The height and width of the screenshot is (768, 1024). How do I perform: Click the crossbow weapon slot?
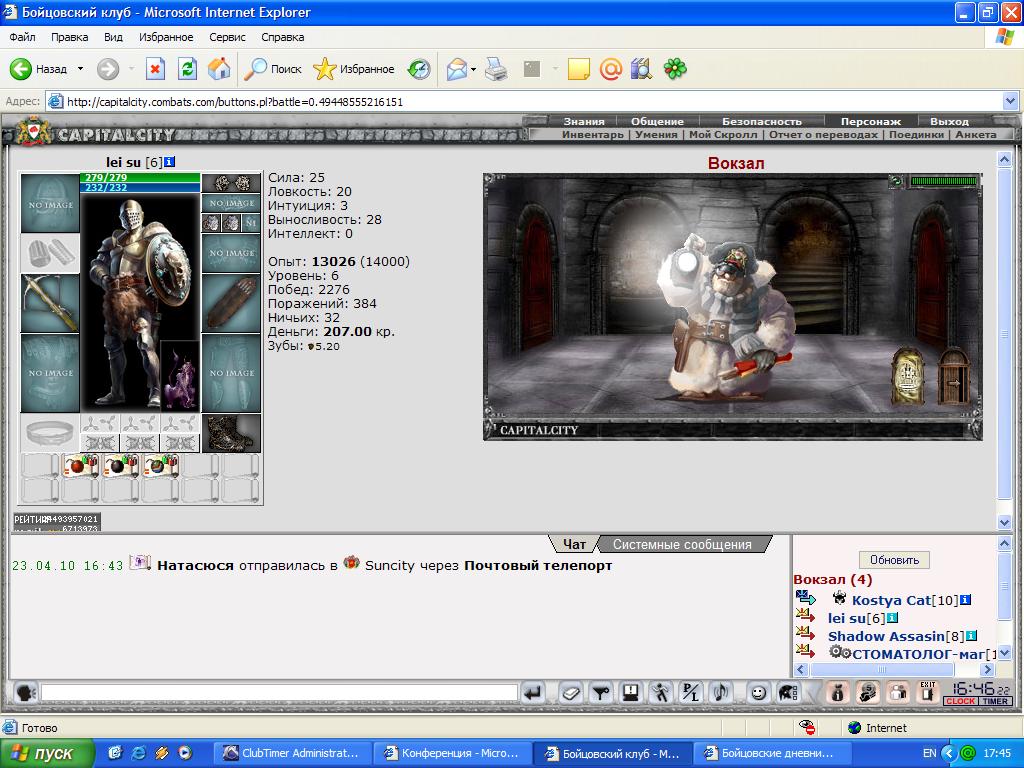50,303
